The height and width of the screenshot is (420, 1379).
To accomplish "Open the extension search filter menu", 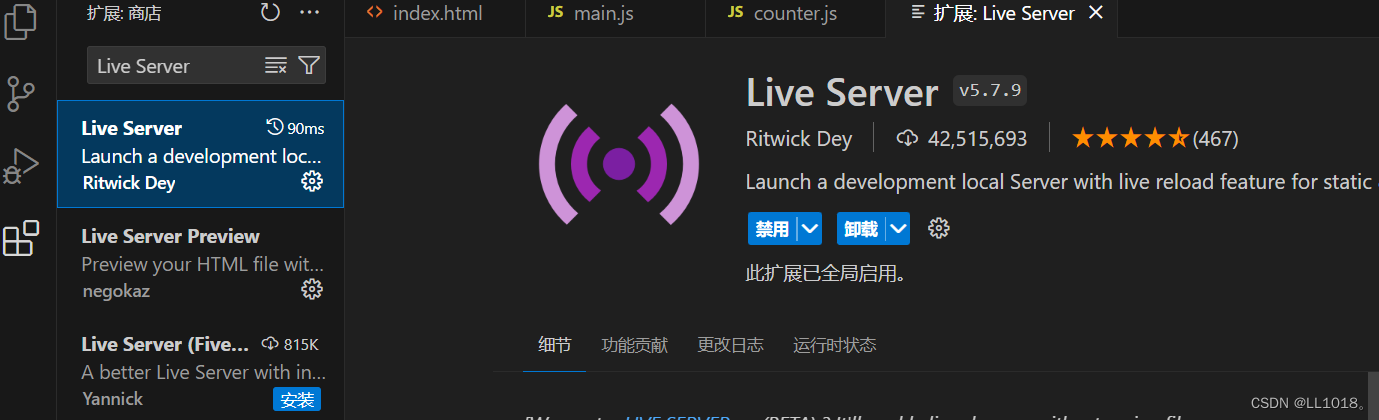I will [309, 66].
